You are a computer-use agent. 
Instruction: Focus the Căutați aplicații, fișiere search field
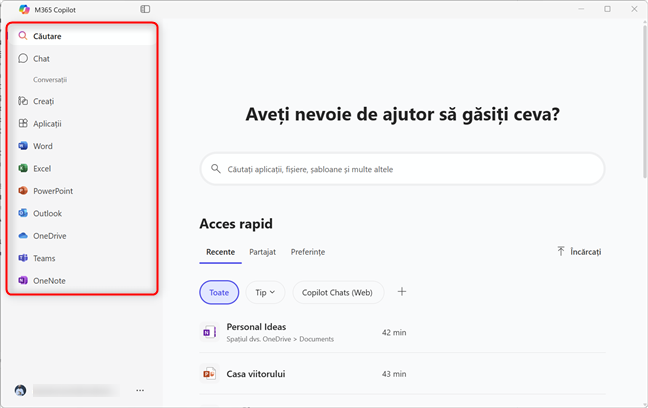pos(403,169)
